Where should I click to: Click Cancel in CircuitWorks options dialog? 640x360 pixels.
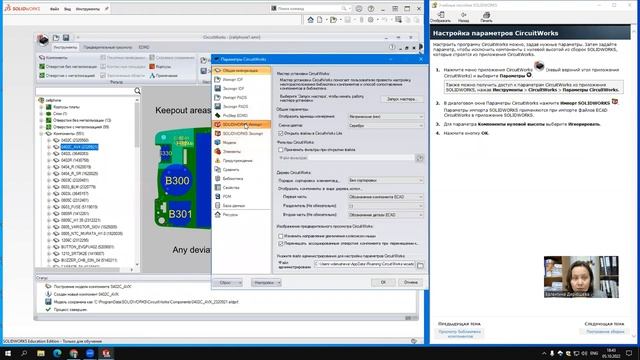pyautogui.click(x=411, y=282)
